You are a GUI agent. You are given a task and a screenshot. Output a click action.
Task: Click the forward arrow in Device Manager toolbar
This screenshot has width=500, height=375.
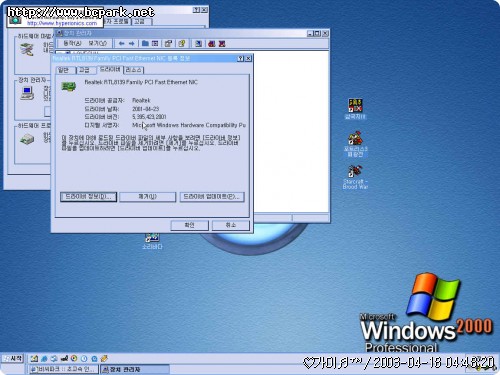pyautogui.click(x=132, y=43)
